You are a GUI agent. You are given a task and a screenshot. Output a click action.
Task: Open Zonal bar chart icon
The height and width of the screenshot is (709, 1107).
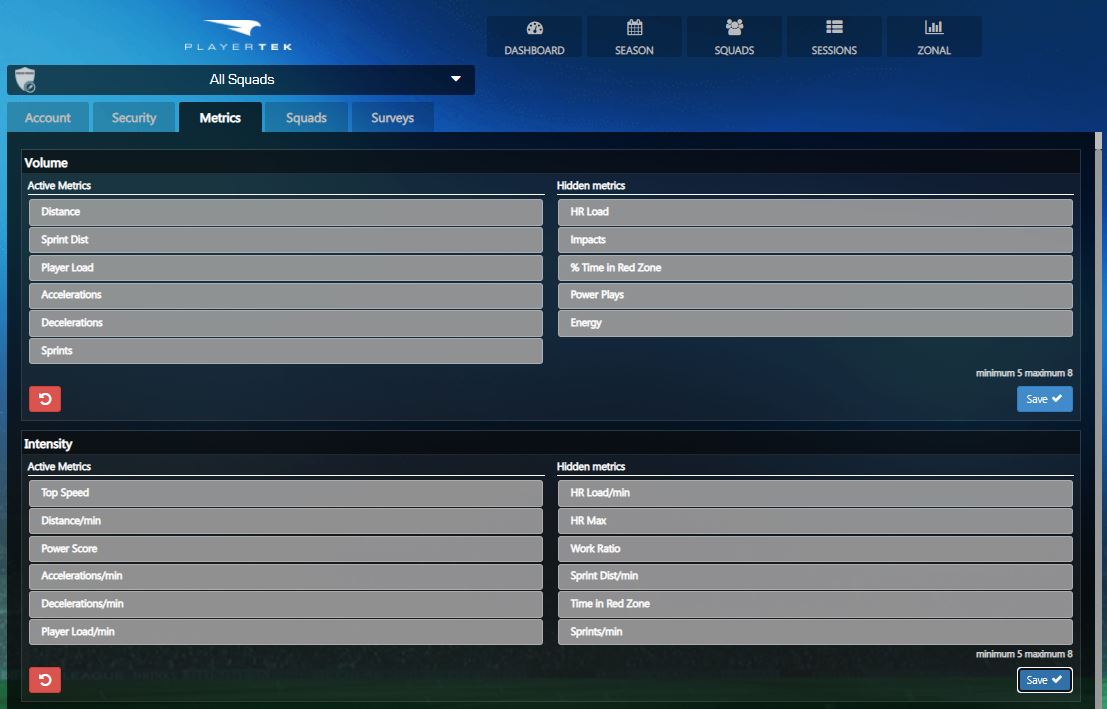934,27
